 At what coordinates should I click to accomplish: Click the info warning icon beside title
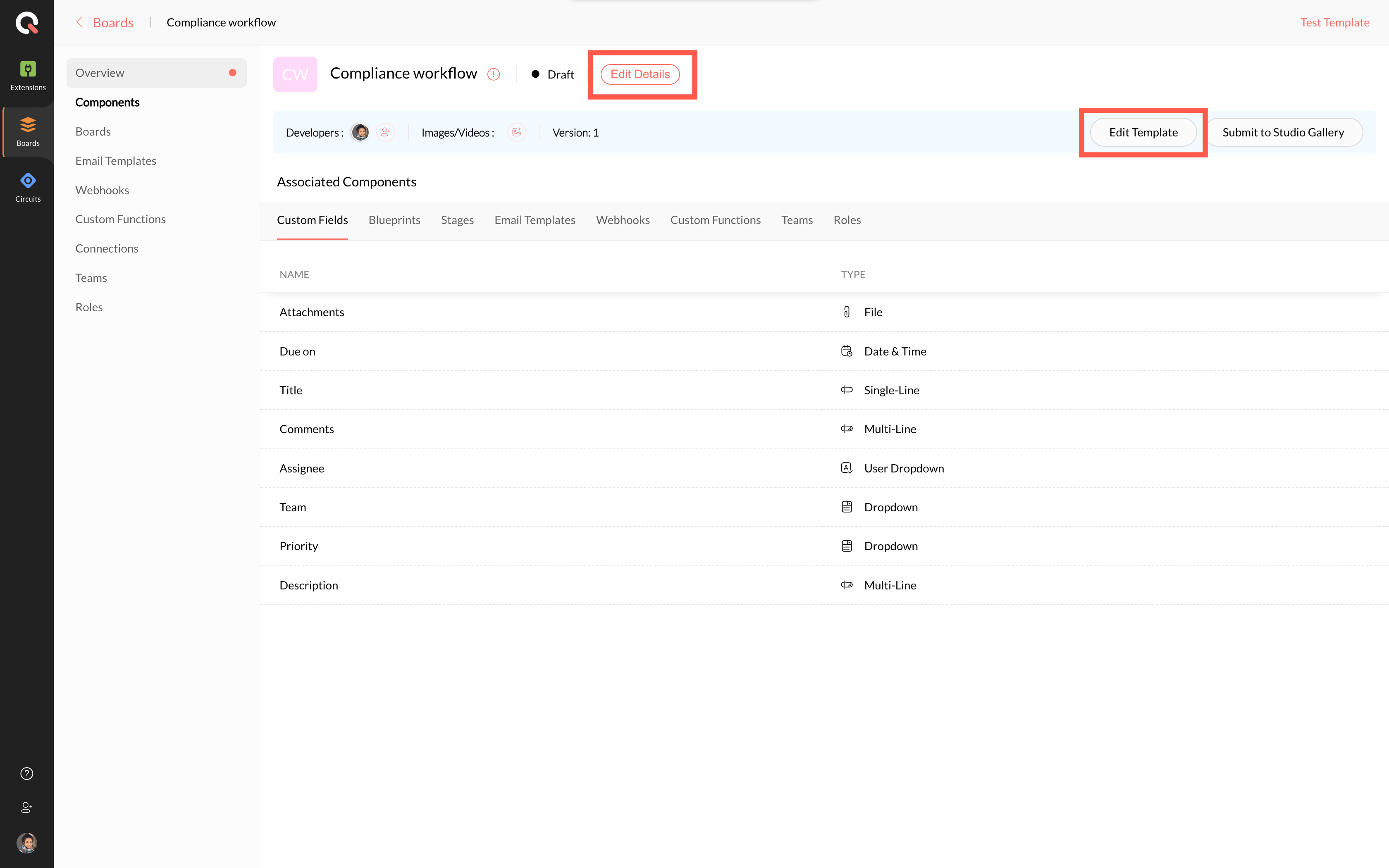point(494,74)
